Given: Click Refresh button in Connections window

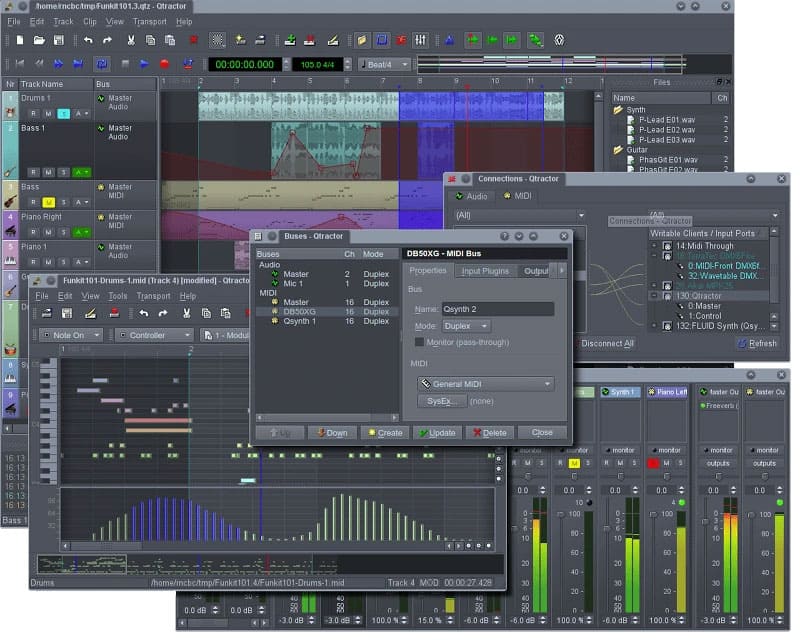Looking at the screenshot, I should tap(757, 343).
